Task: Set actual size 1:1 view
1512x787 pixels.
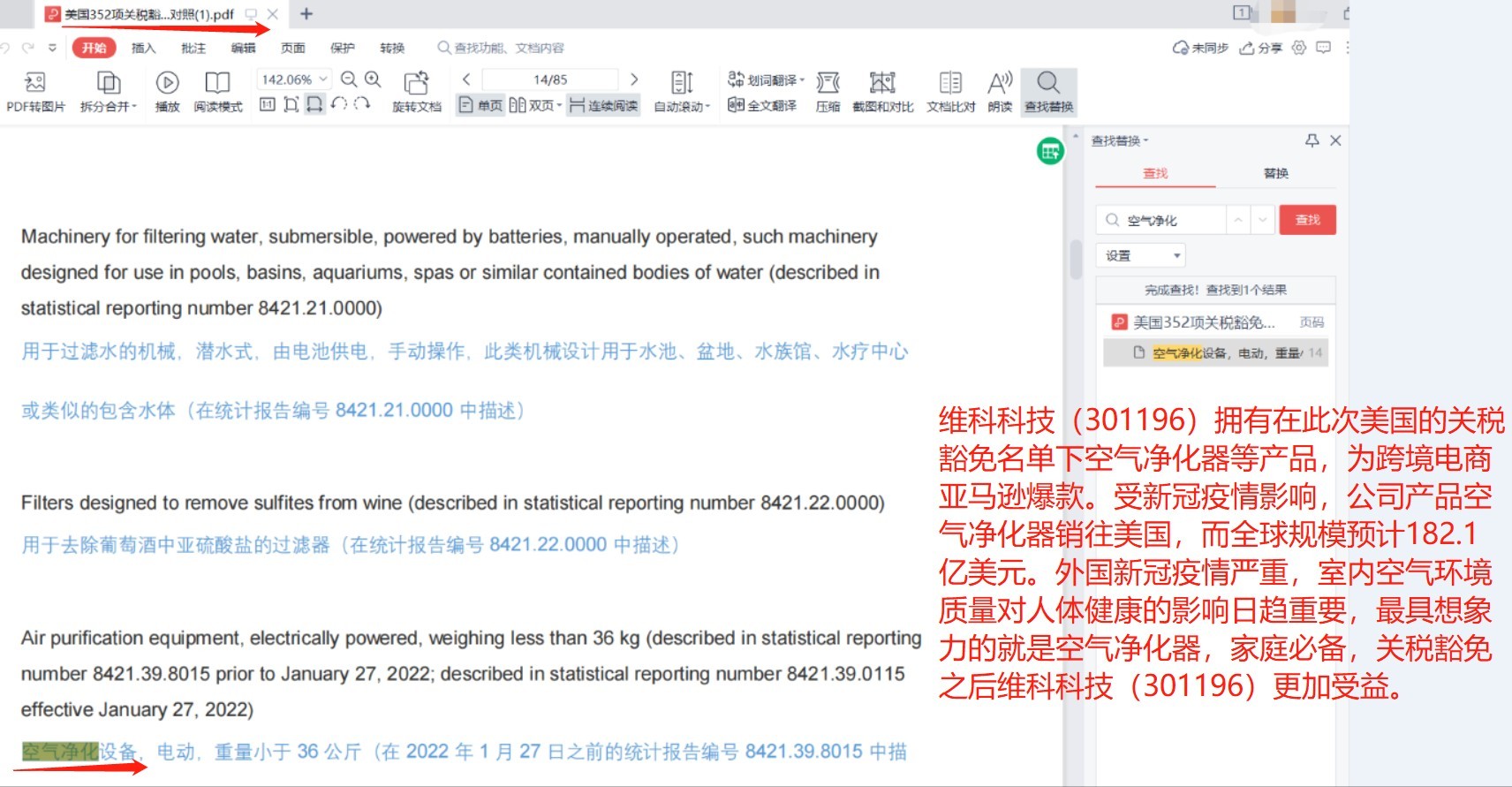Action: tap(268, 104)
